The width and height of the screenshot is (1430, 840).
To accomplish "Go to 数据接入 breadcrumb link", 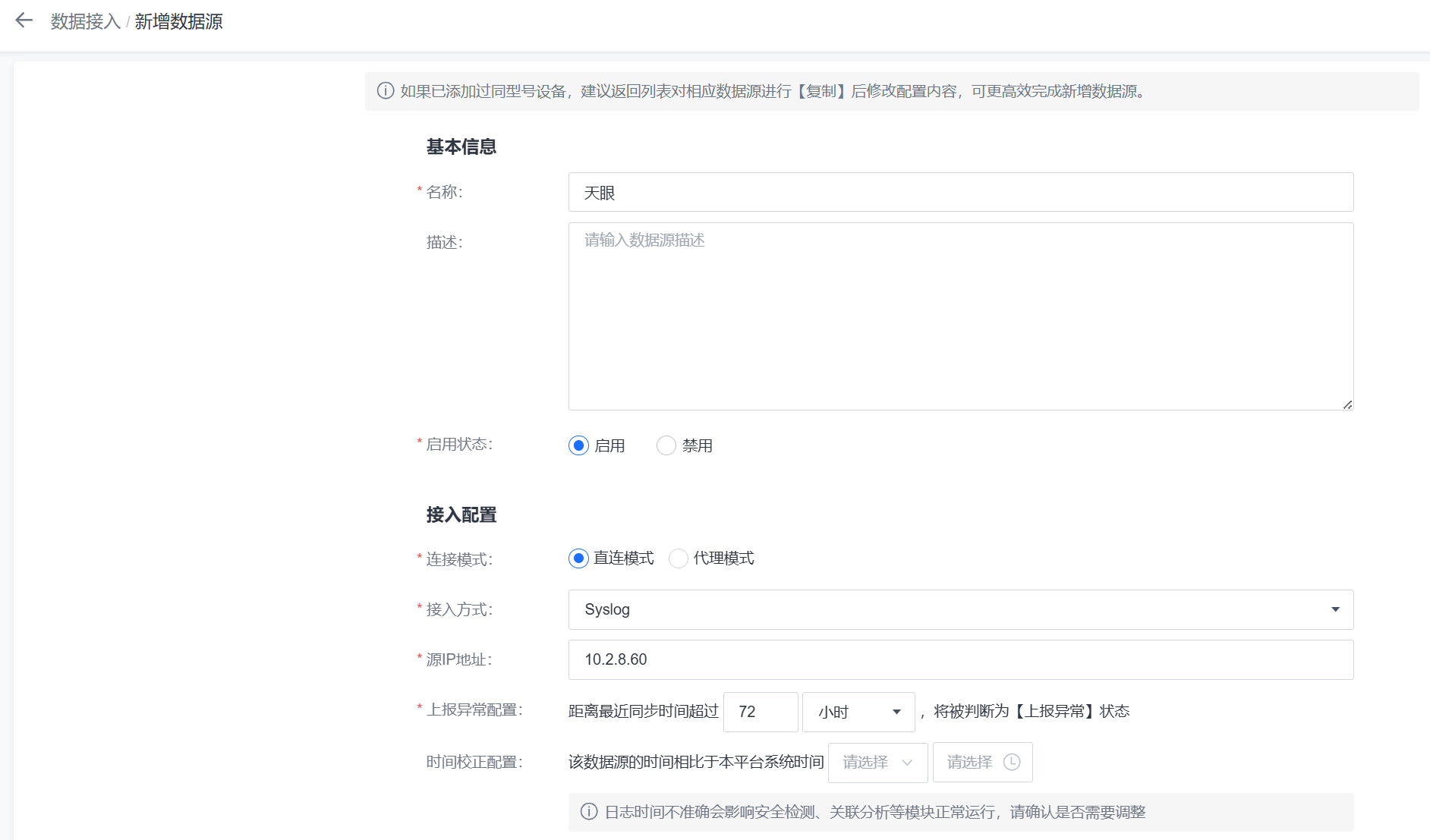I will point(86,21).
